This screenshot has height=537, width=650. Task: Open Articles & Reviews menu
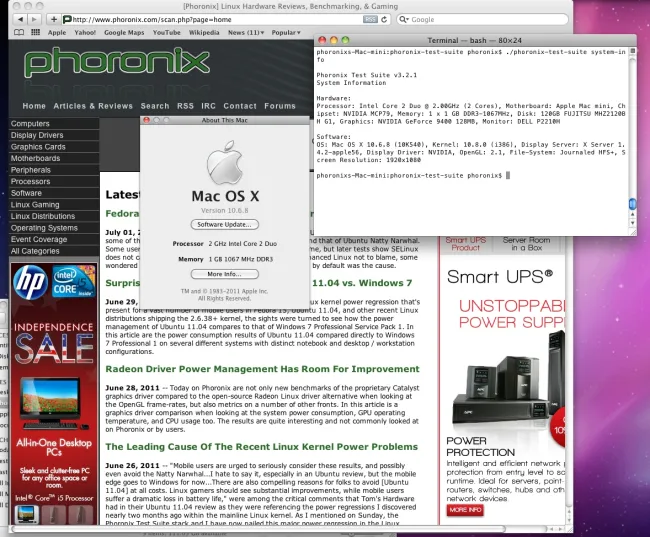[x=93, y=106]
